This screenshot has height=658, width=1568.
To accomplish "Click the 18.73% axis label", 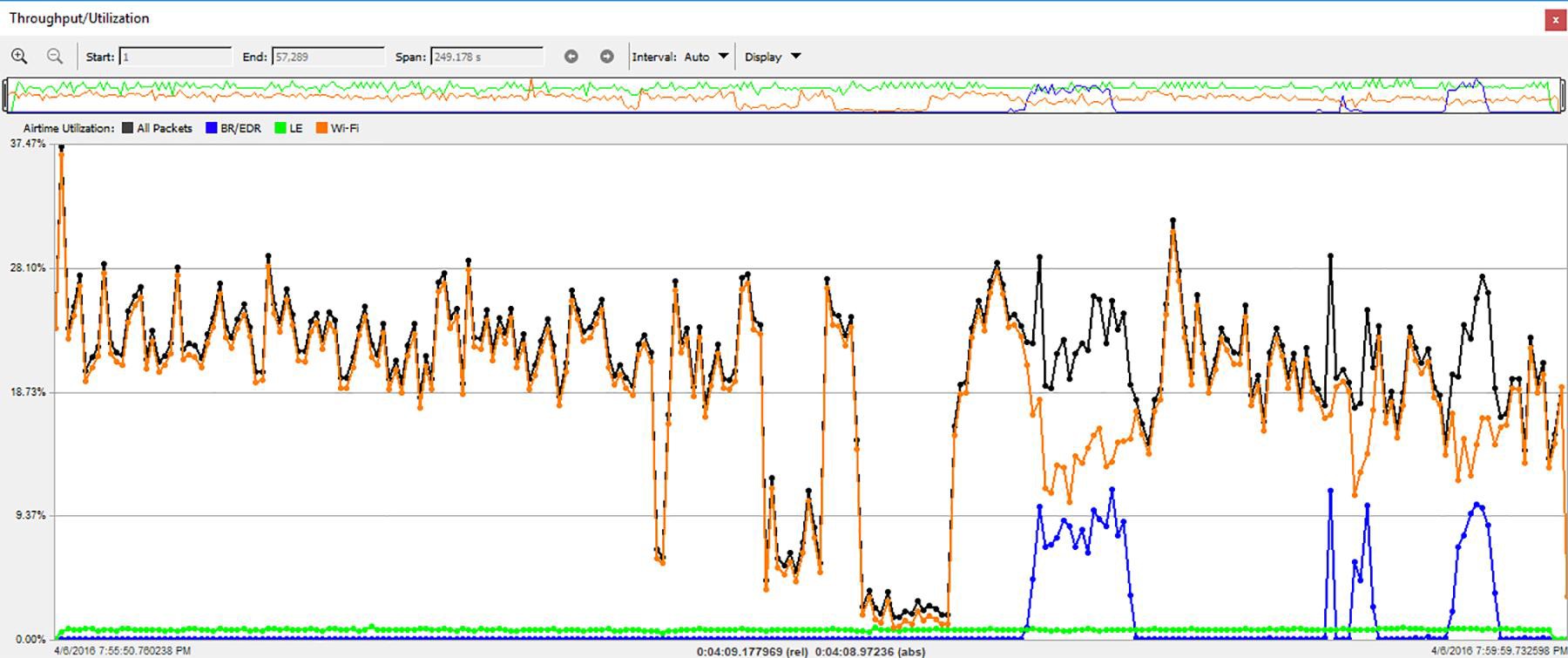I will point(27,392).
